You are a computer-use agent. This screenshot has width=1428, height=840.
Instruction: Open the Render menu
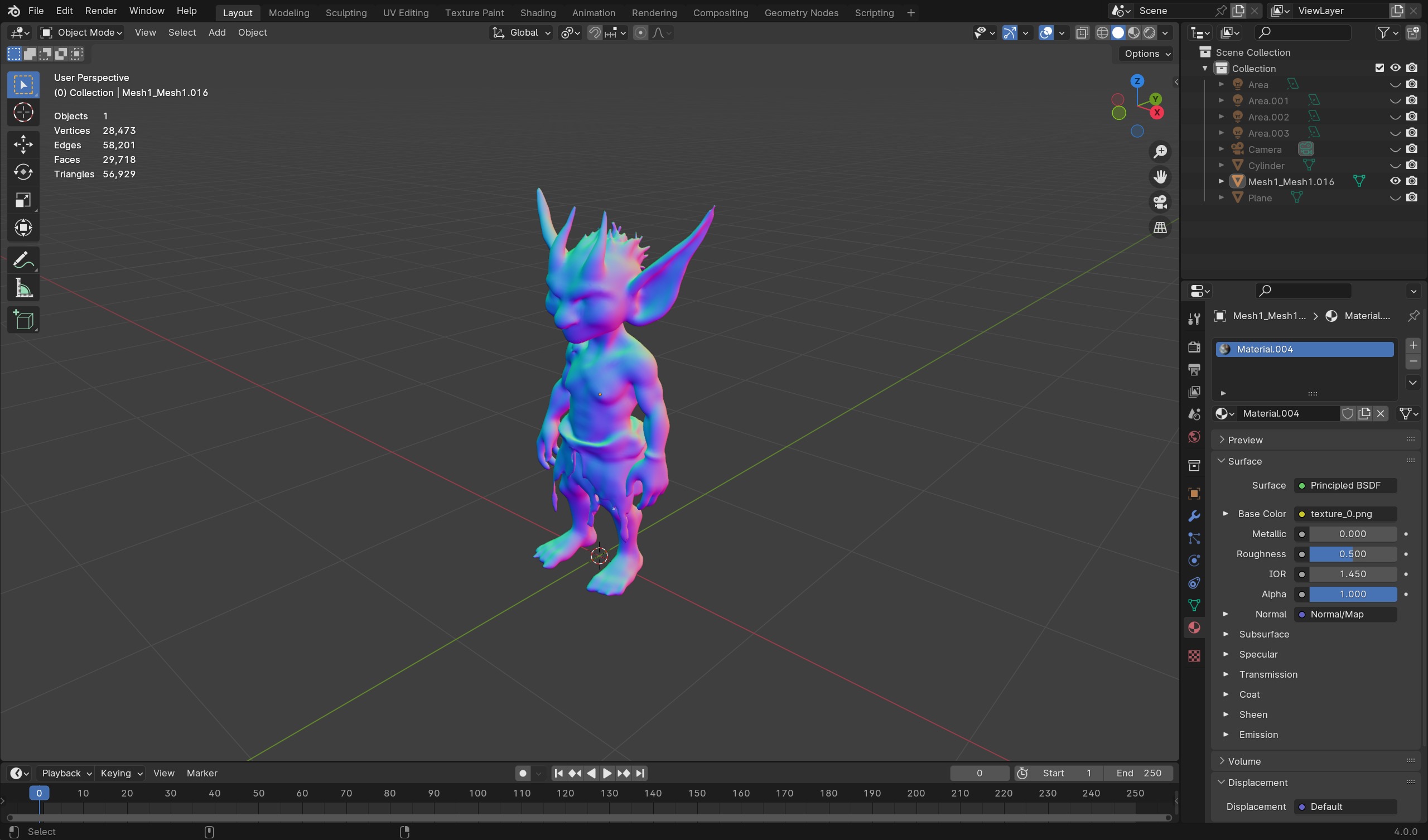[101, 11]
